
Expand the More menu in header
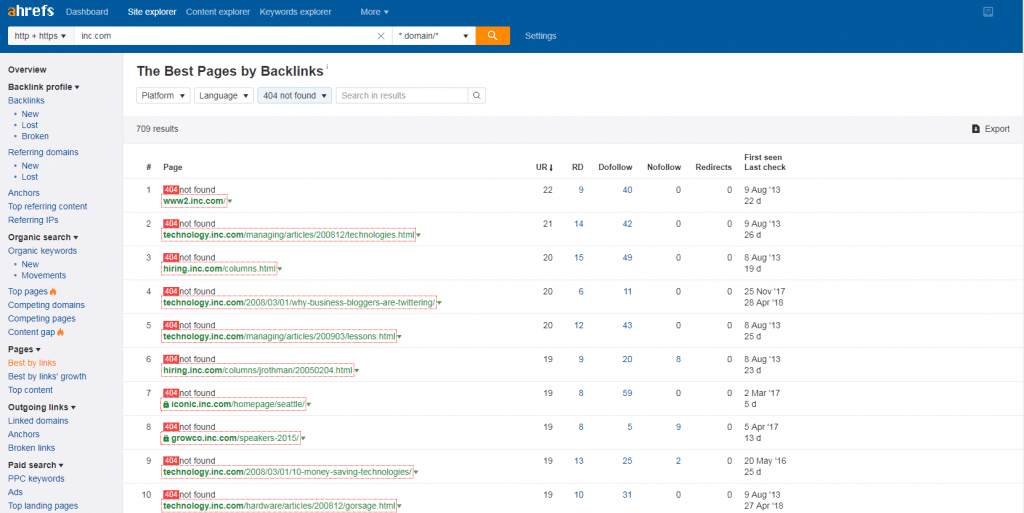pyautogui.click(x=374, y=12)
